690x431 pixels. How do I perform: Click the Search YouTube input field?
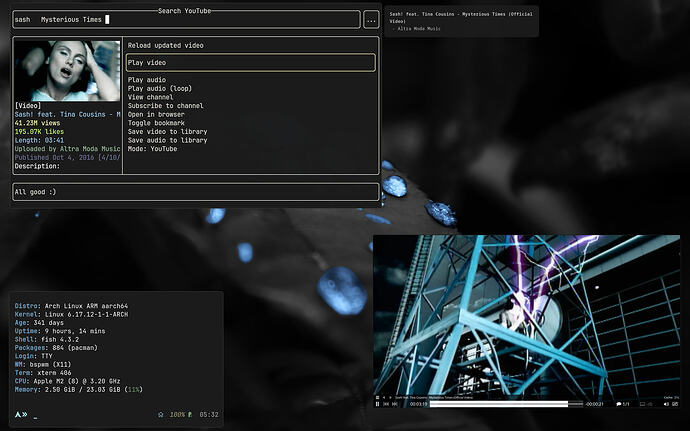click(186, 19)
